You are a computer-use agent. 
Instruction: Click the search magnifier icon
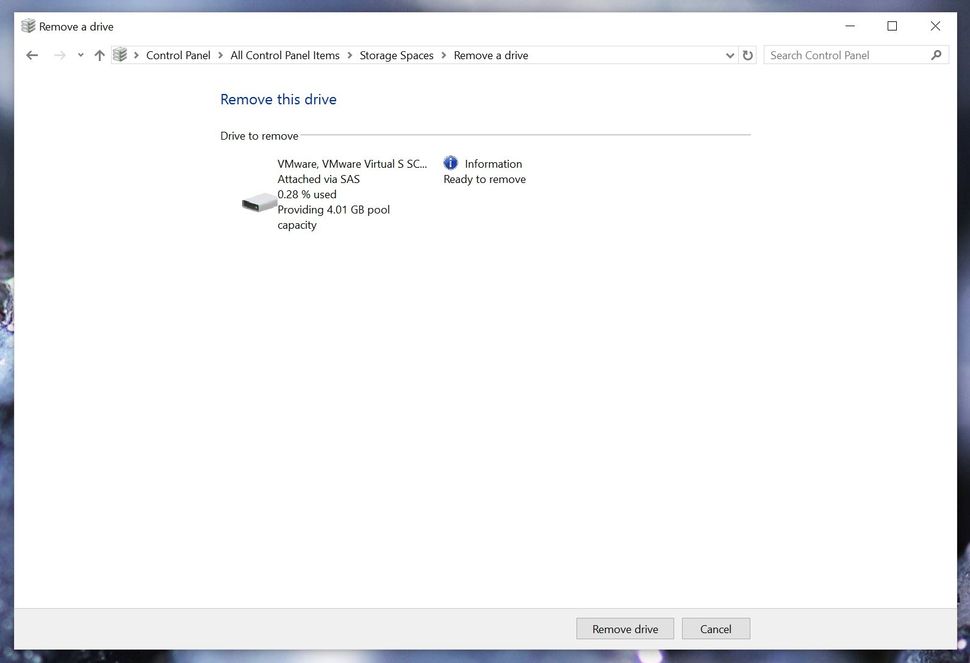click(935, 55)
